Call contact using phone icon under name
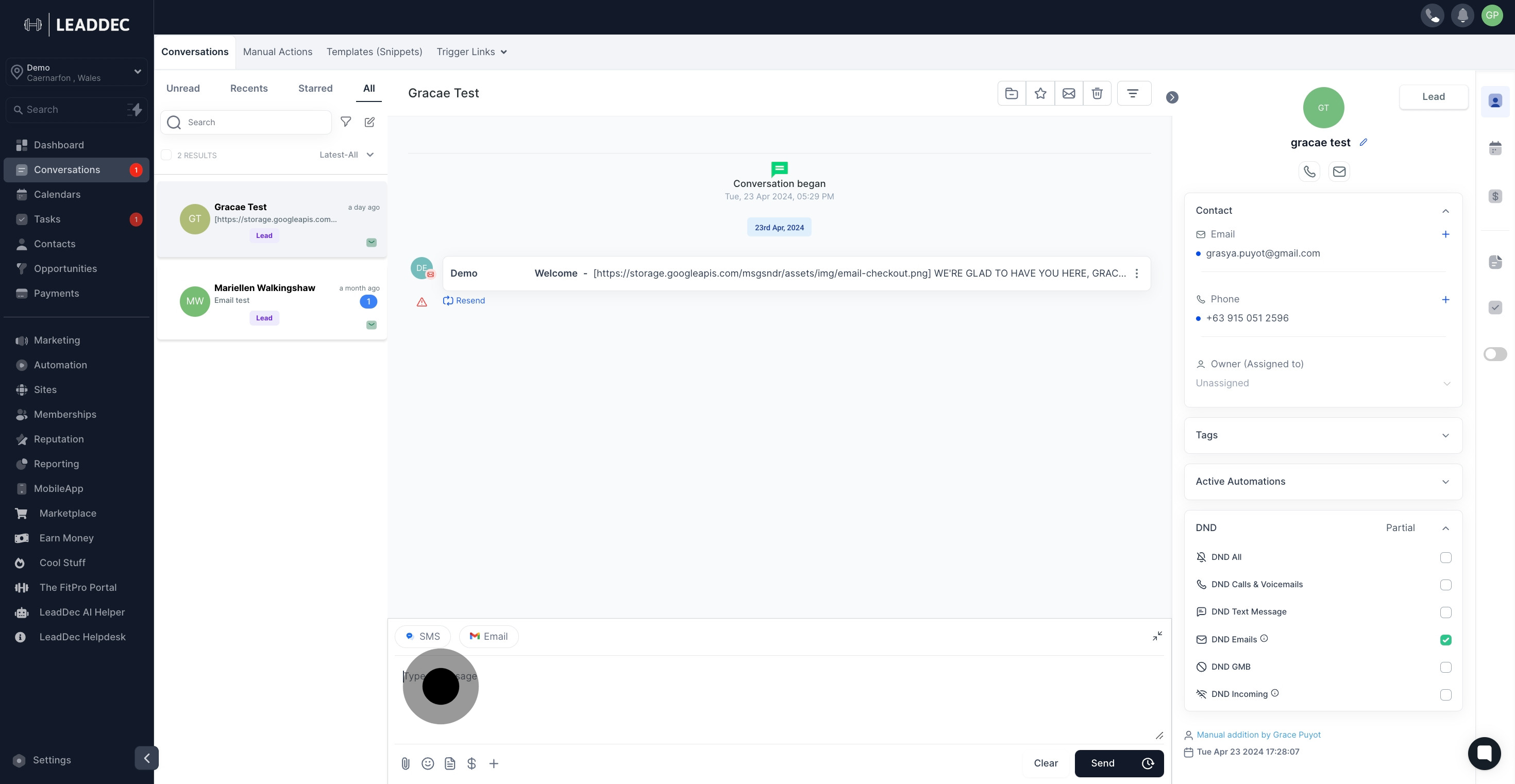 pos(1309,172)
